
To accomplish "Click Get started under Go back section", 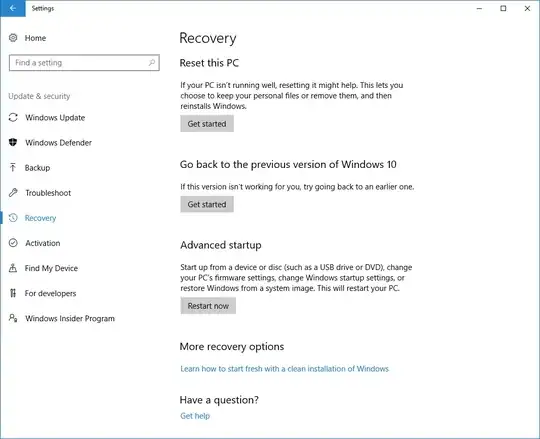I will click(207, 204).
